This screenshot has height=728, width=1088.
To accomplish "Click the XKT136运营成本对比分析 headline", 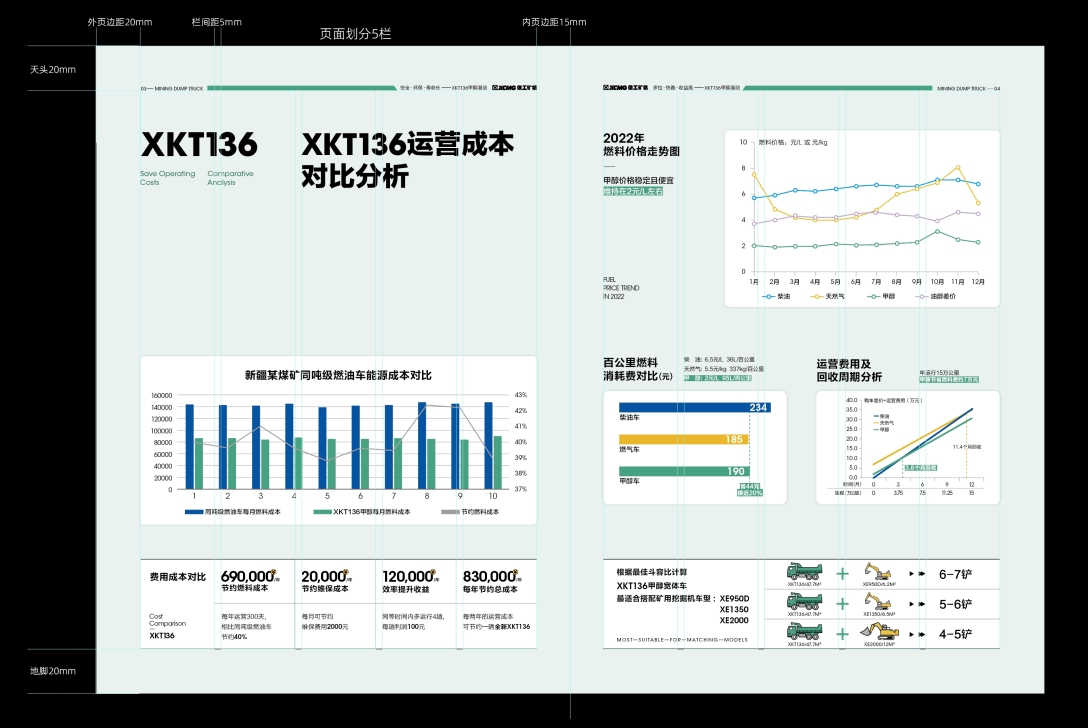I will [x=407, y=160].
